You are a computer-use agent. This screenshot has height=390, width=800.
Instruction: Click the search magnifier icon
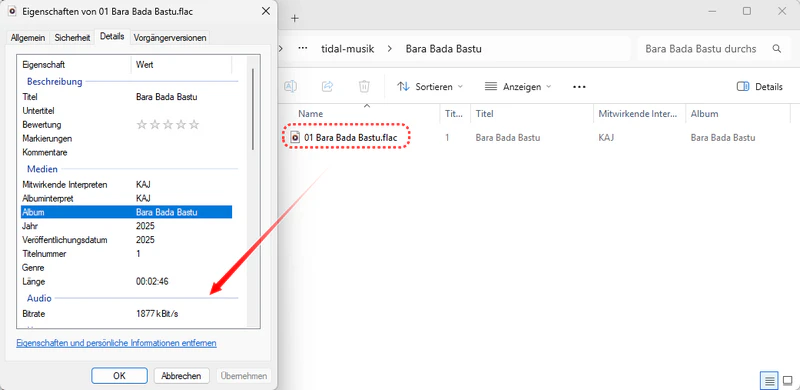click(x=777, y=49)
